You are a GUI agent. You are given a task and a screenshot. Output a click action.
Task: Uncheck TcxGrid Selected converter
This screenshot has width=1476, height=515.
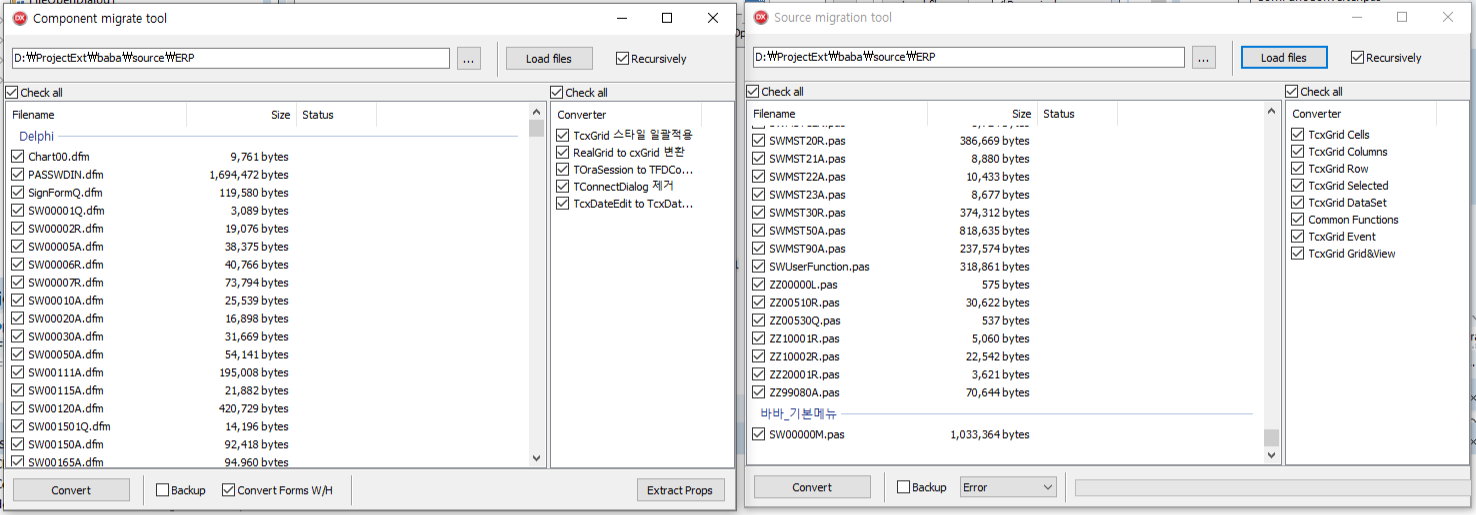1298,185
